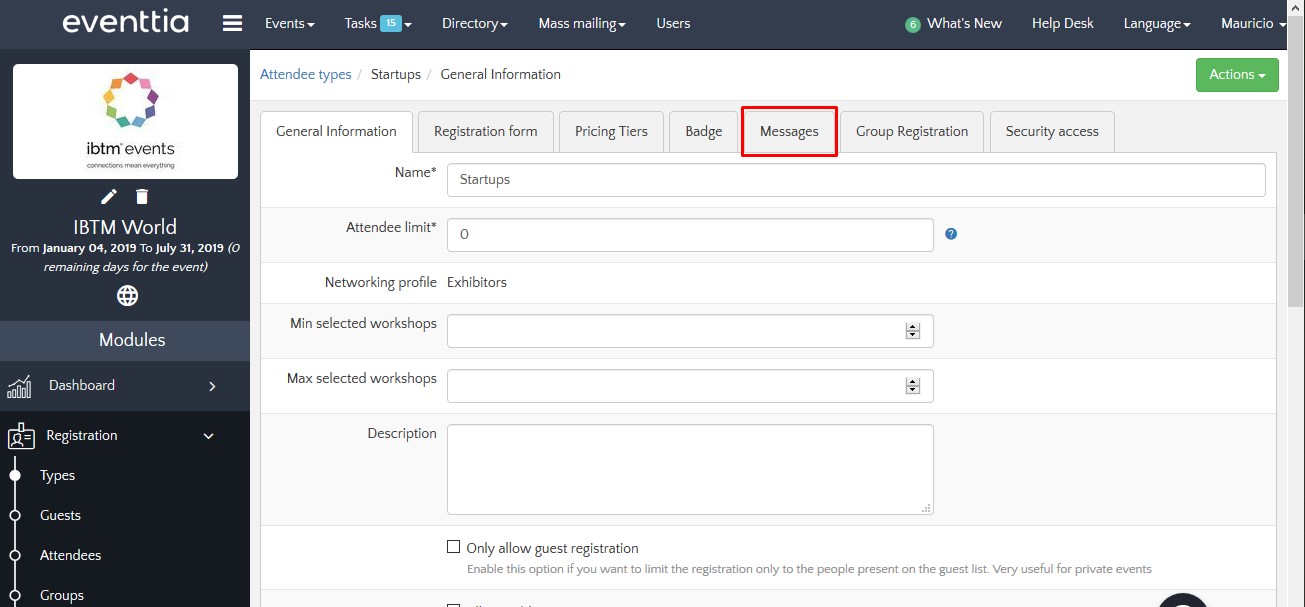Select Attendees in the sidebar
Viewport: 1305px width, 607px height.
pyautogui.click(x=70, y=555)
